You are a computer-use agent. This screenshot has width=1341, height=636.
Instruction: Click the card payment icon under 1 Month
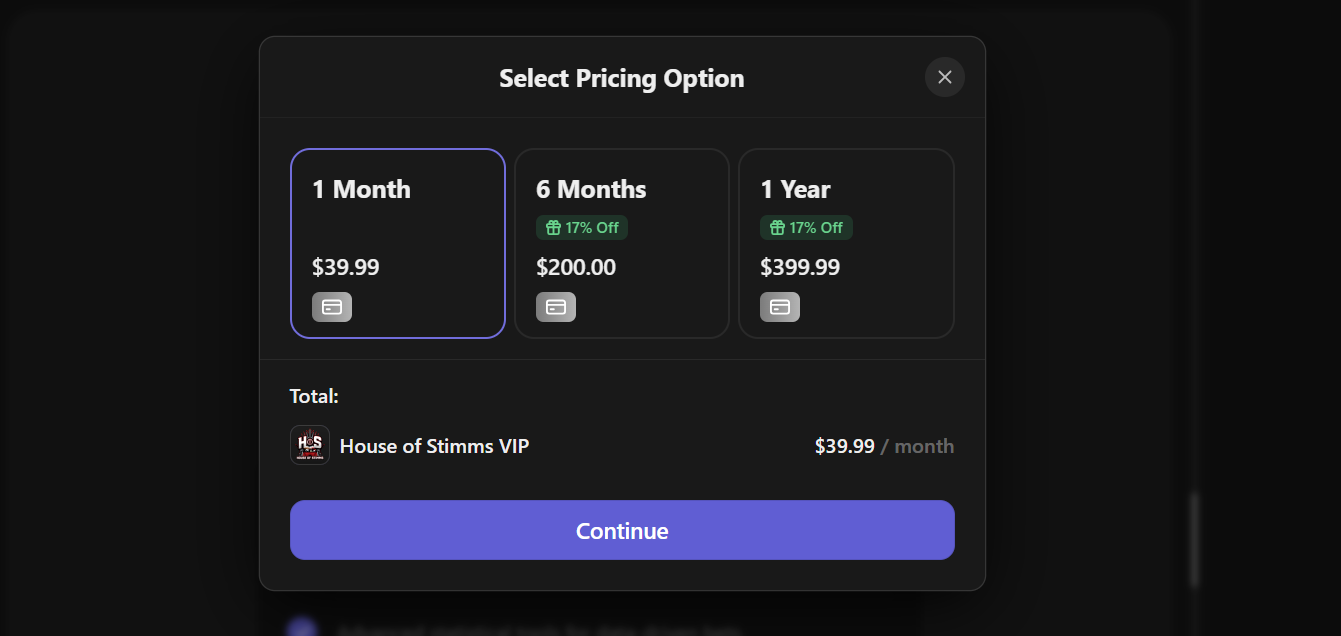click(331, 306)
